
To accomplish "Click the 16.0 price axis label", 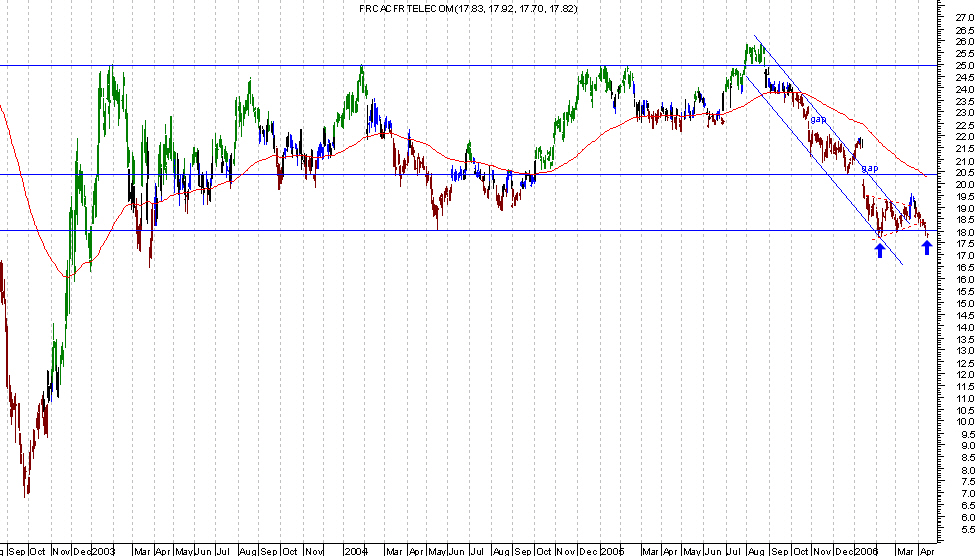I will pos(964,280).
